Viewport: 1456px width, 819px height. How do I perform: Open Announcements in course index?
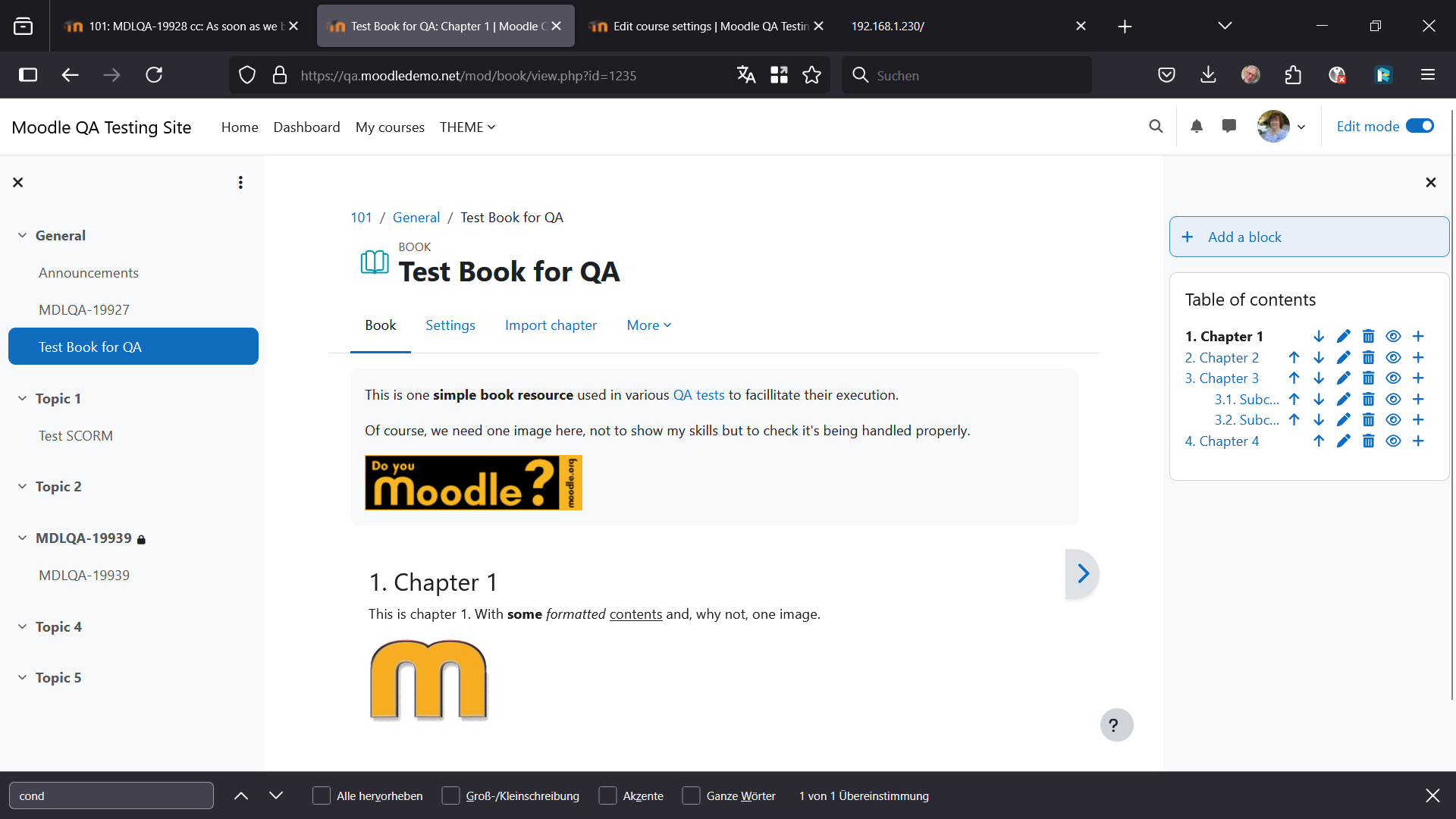pos(89,272)
